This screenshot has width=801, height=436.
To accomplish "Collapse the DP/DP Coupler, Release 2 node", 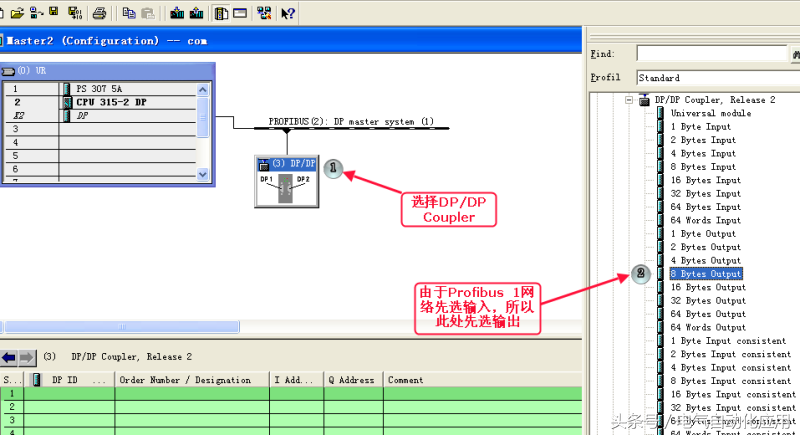I will point(629,100).
